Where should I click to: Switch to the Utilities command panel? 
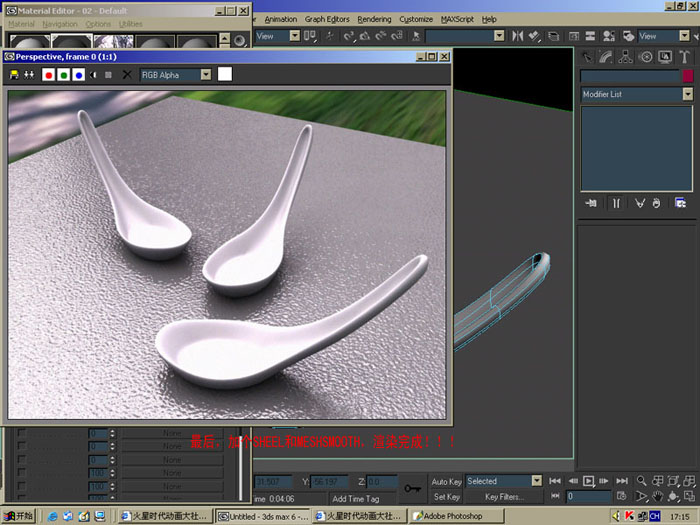684,57
